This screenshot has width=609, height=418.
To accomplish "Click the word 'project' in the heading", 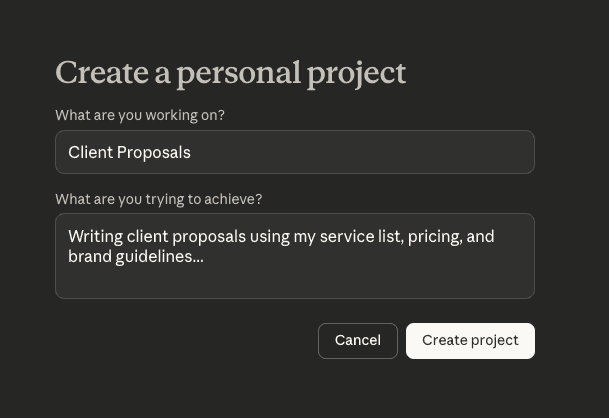I will pyautogui.click(x=358, y=73).
